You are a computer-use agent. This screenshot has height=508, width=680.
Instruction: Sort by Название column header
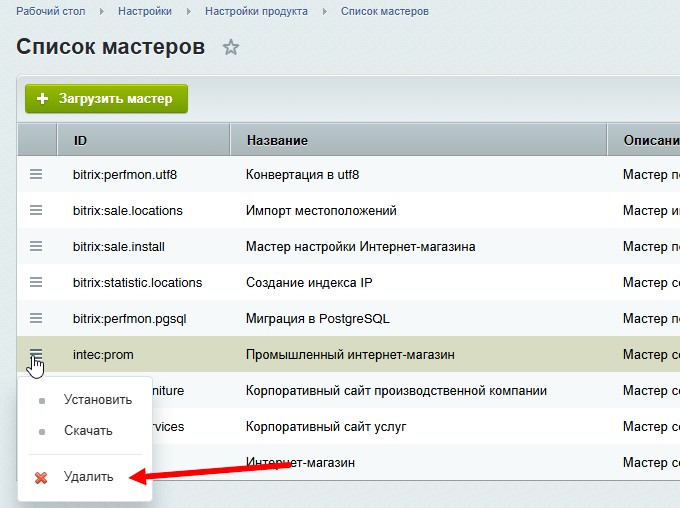click(x=418, y=140)
